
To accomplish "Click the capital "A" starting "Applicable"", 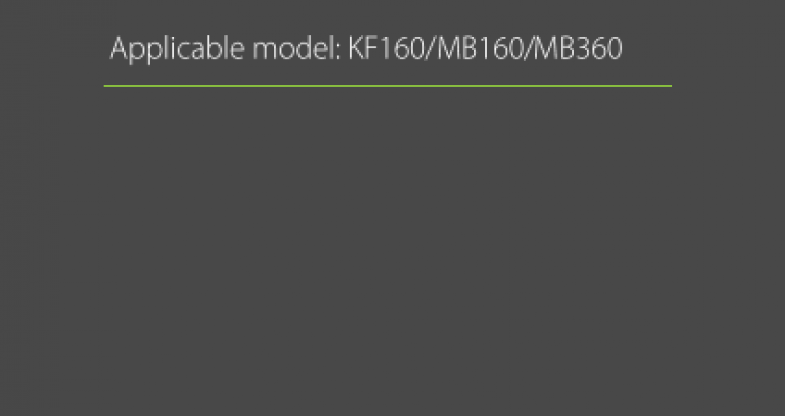I will pyautogui.click(x=118, y=49).
